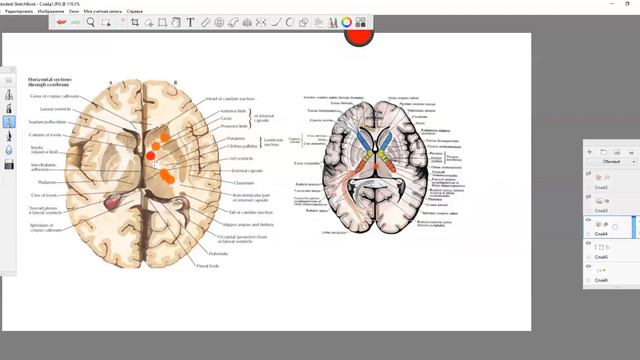The height and width of the screenshot is (360, 640).
Task: Select the rectangular Selection tool
Action: click(x=106, y=22)
